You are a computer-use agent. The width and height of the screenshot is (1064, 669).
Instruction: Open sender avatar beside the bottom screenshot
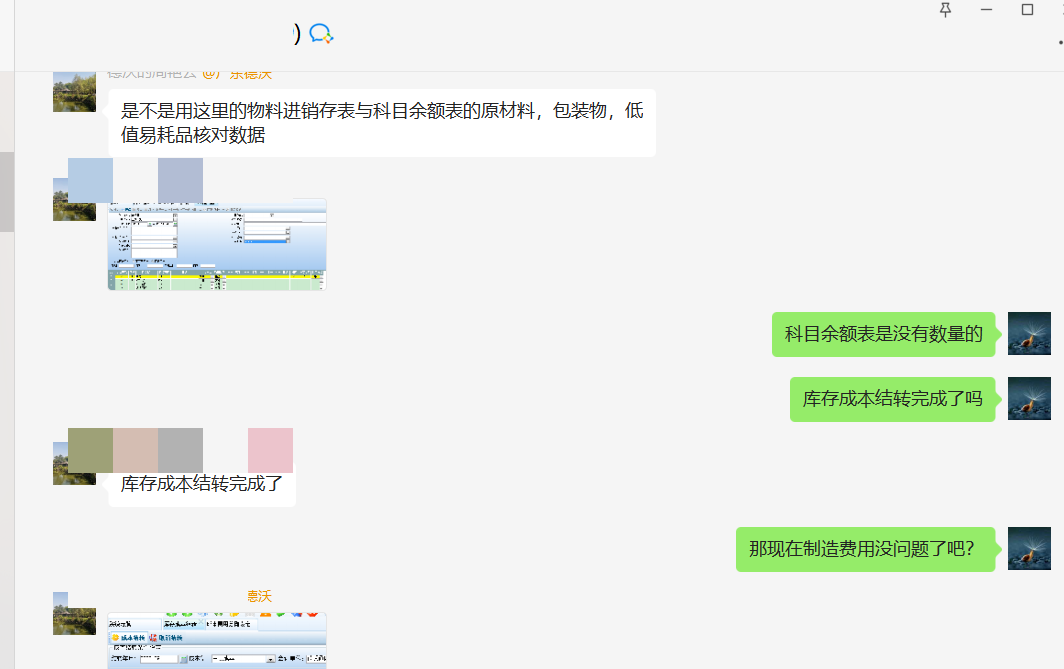[74, 613]
